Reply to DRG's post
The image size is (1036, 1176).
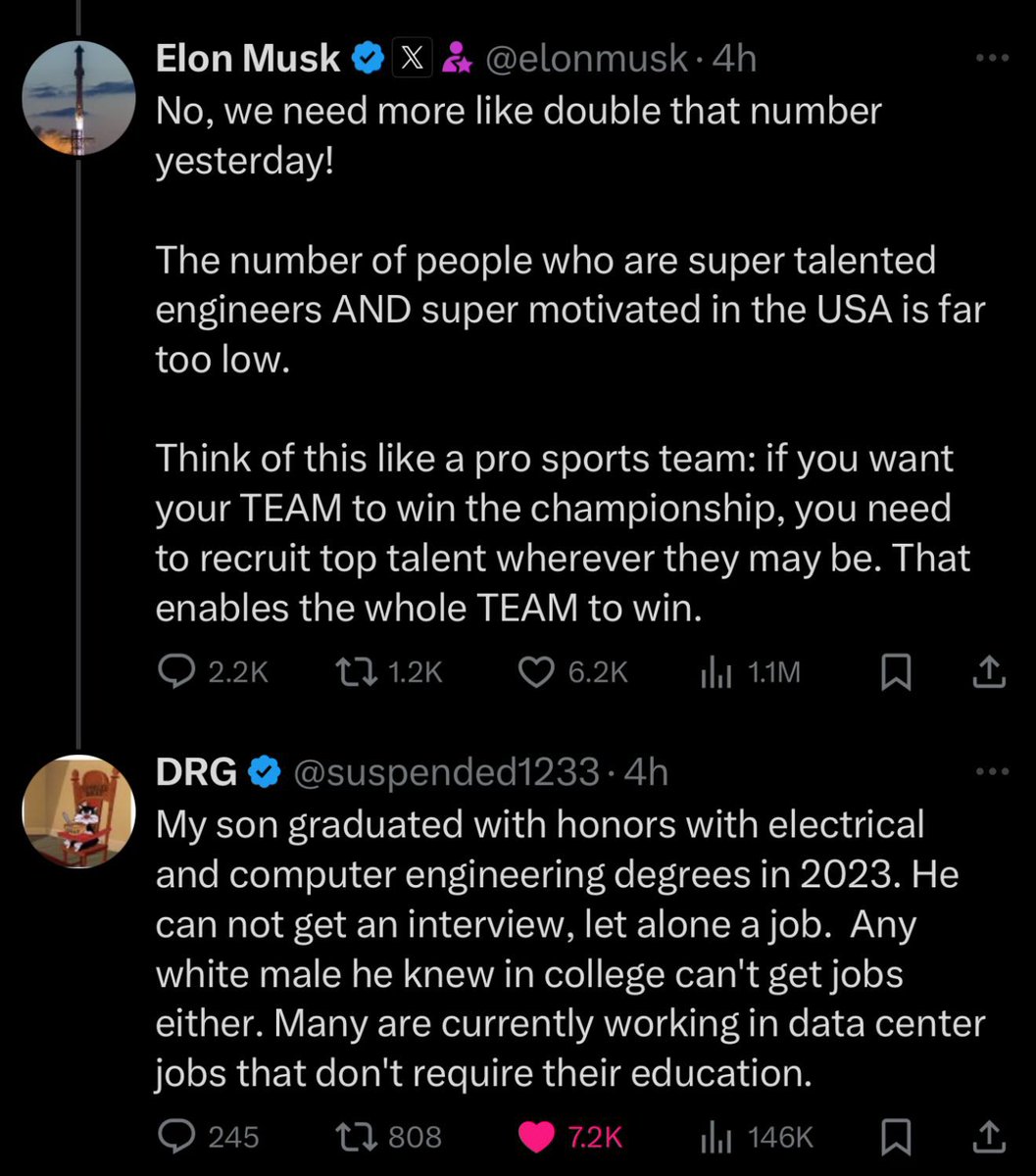[x=176, y=1136]
